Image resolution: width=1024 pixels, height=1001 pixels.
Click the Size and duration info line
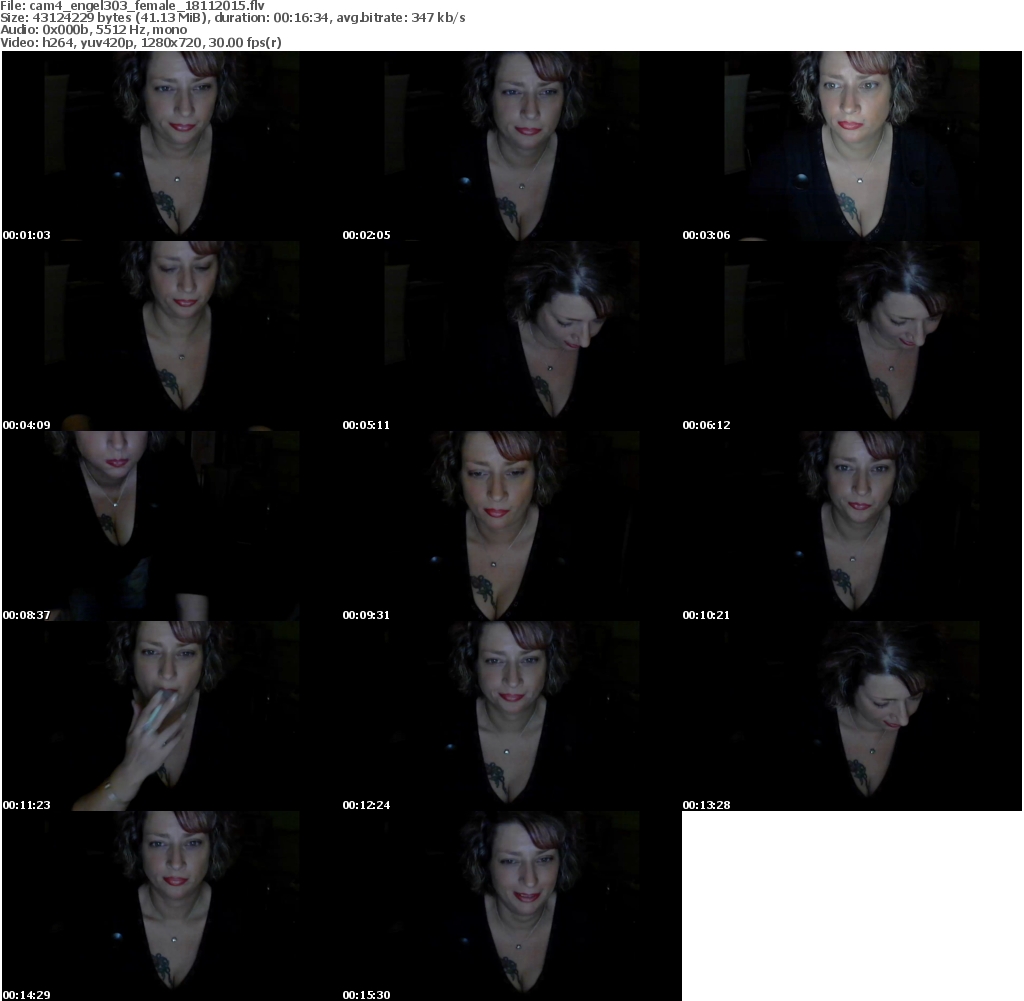coord(233,18)
